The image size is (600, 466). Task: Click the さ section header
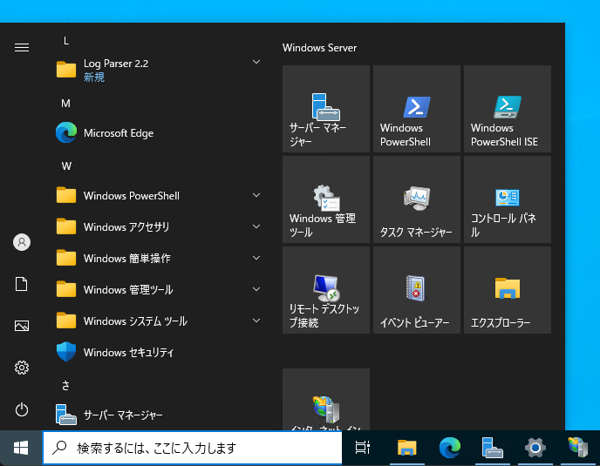66,385
